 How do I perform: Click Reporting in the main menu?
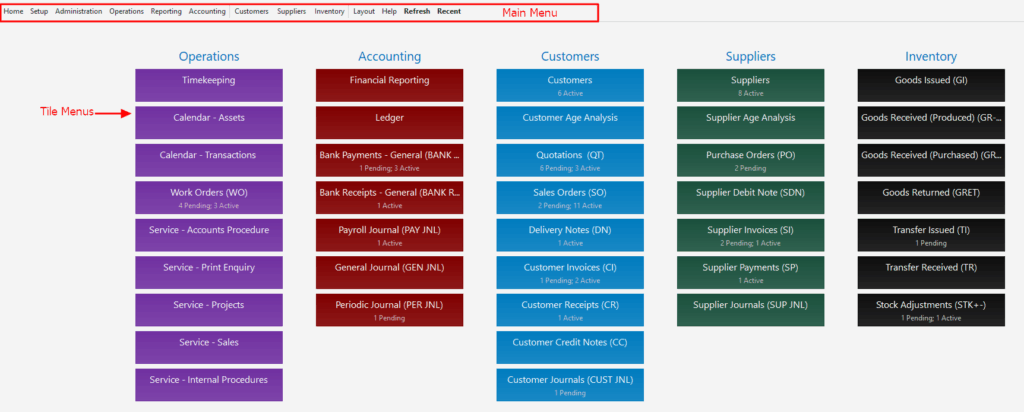click(x=166, y=11)
